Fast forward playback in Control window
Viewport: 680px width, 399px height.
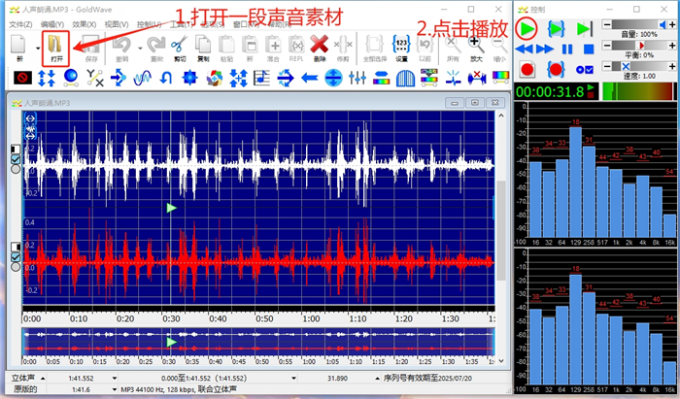click(545, 49)
